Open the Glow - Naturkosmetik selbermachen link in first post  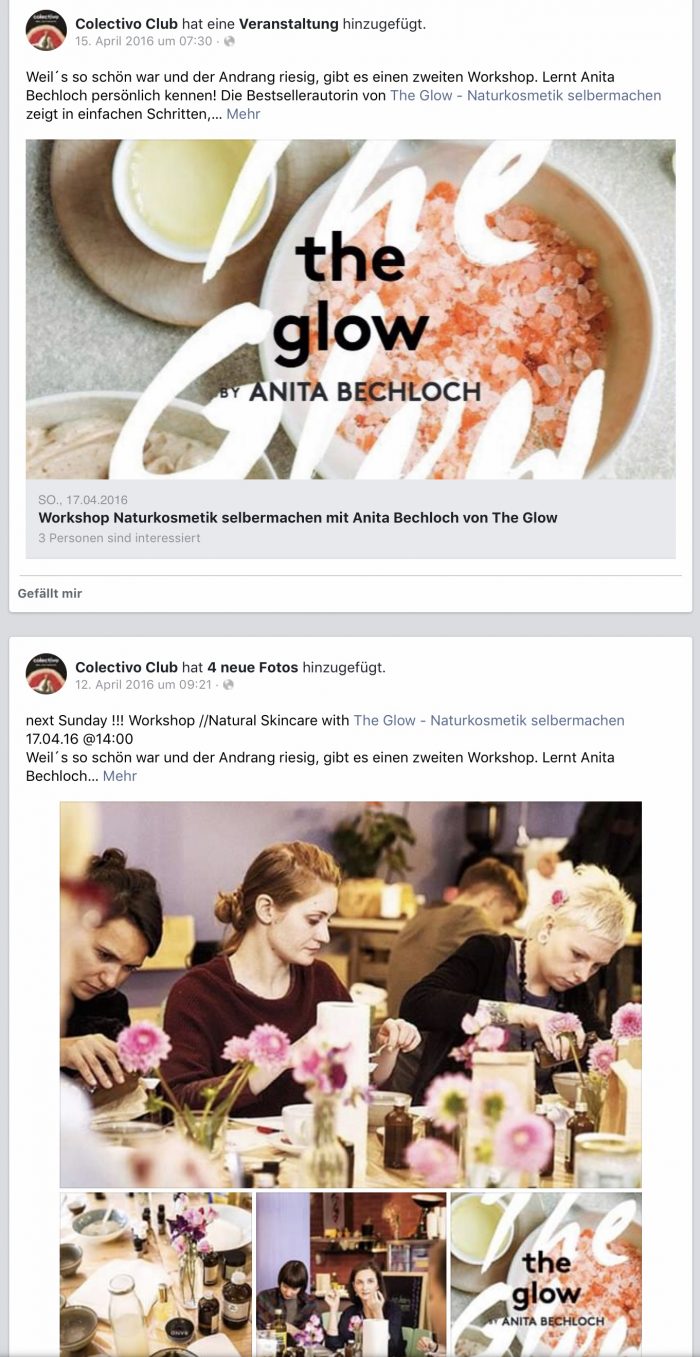pos(525,95)
